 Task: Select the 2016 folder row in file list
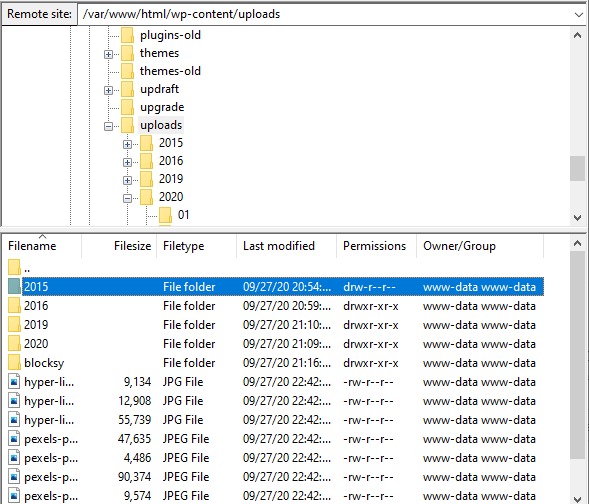pyautogui.click(x=276, y=306)
